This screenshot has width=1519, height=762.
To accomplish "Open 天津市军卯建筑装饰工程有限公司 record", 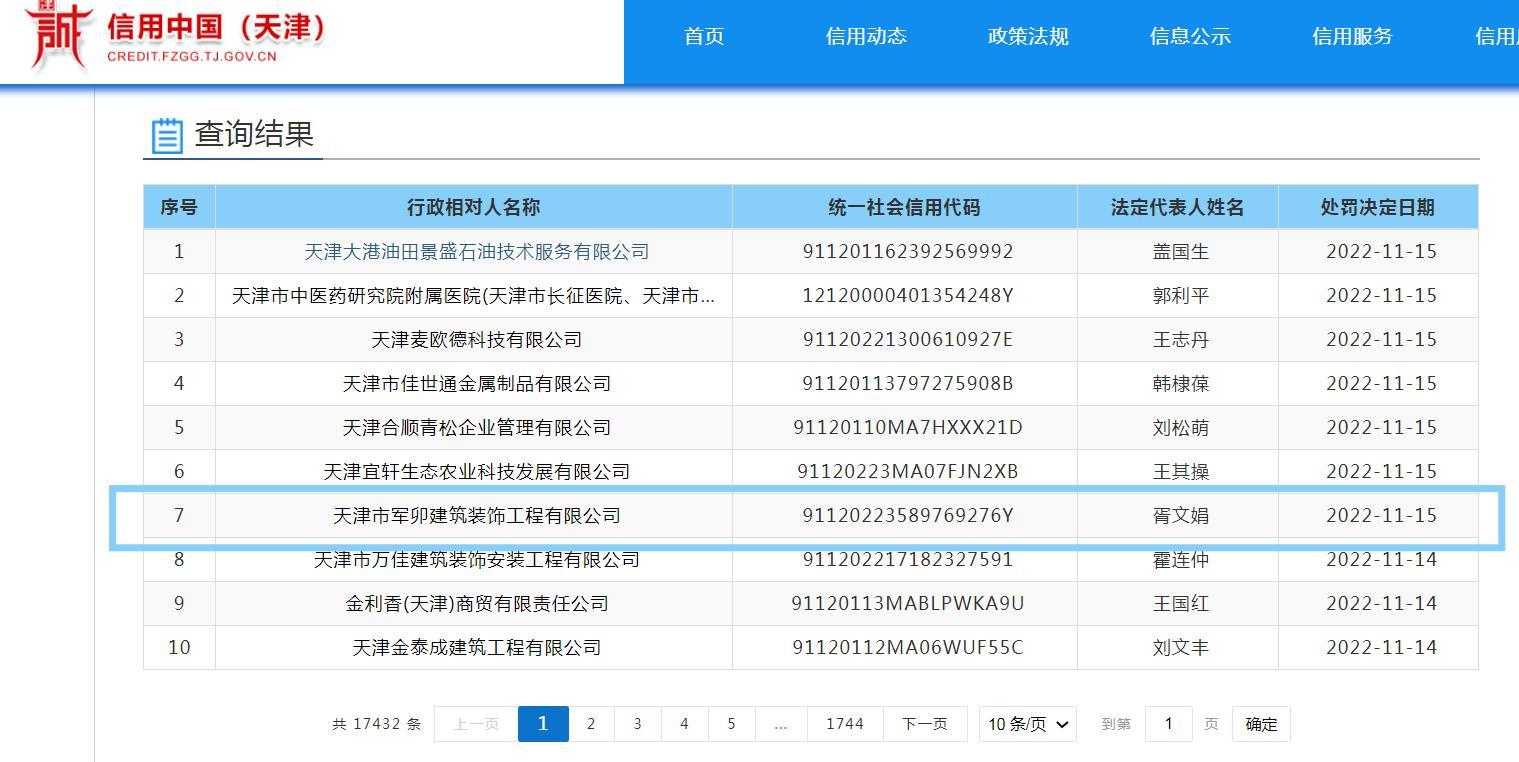I will click(477, 516).
